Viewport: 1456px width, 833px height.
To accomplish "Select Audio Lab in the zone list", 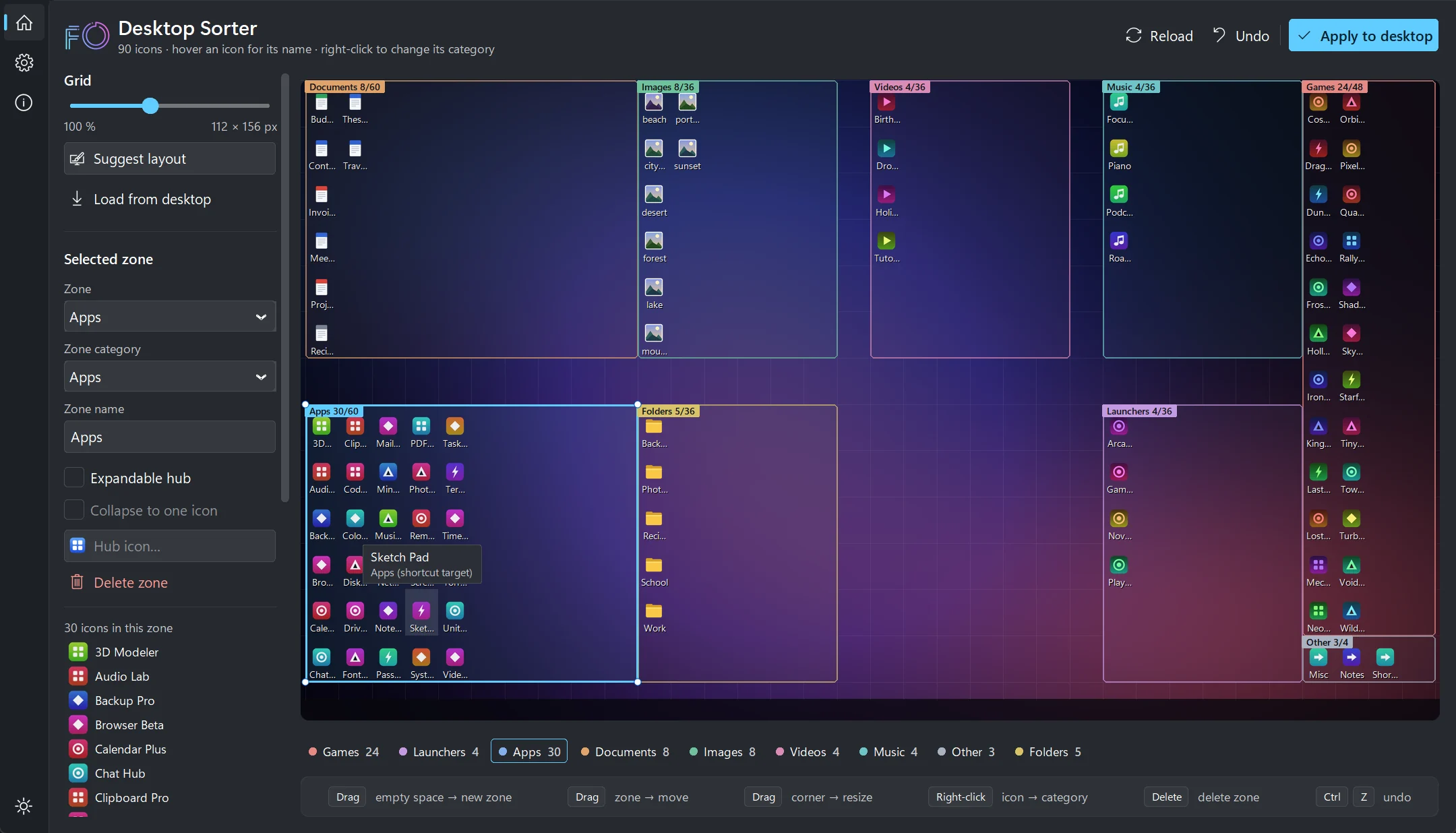I will click(x=170, y=676).
